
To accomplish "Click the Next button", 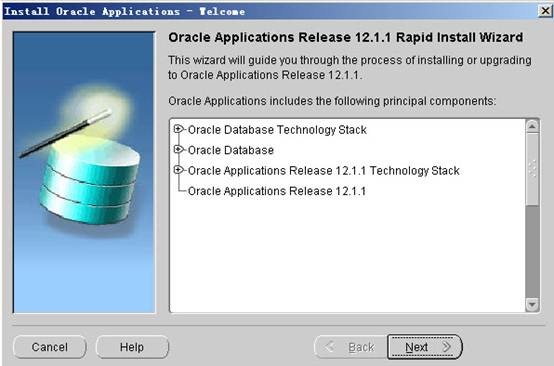I will (425, 347).
